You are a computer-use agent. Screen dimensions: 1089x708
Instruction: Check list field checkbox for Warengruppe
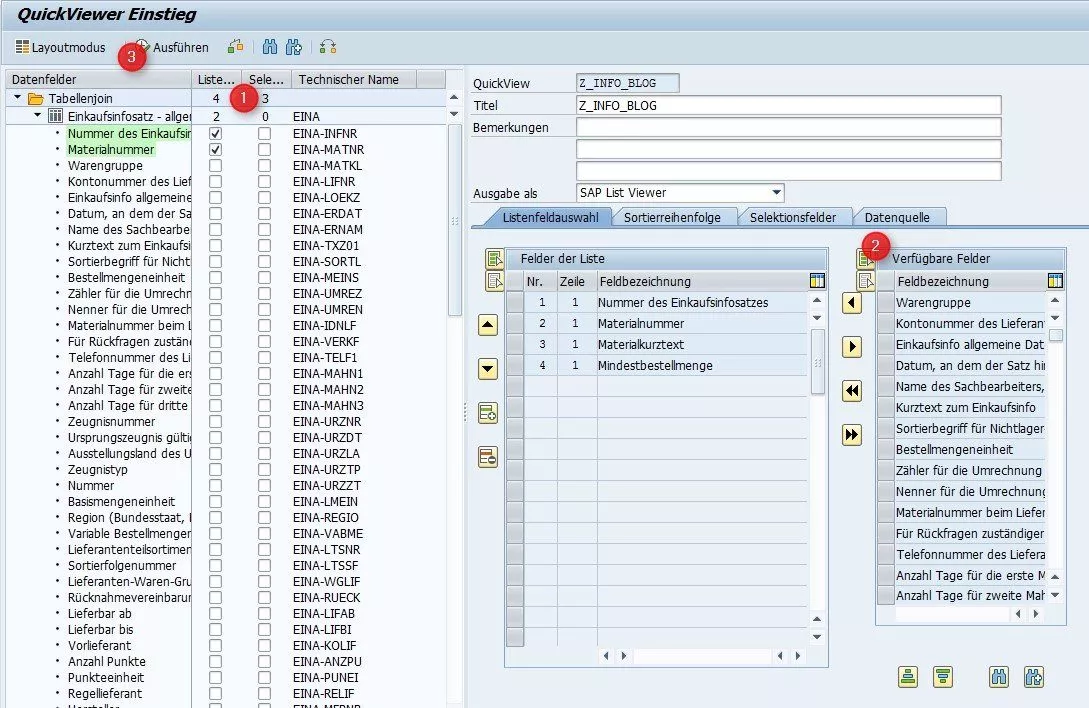click(x=215, y=165)
